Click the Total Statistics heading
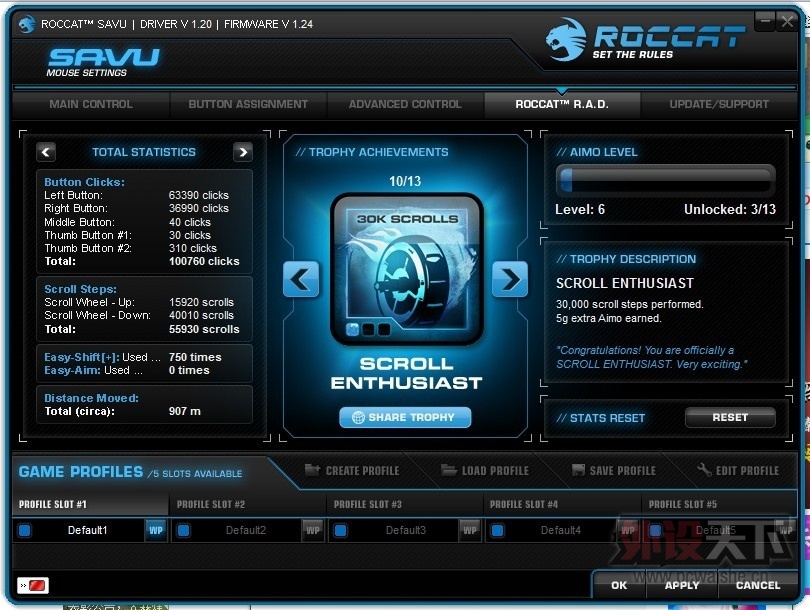This screenshot has width=810, height=610. coord(144,152)
